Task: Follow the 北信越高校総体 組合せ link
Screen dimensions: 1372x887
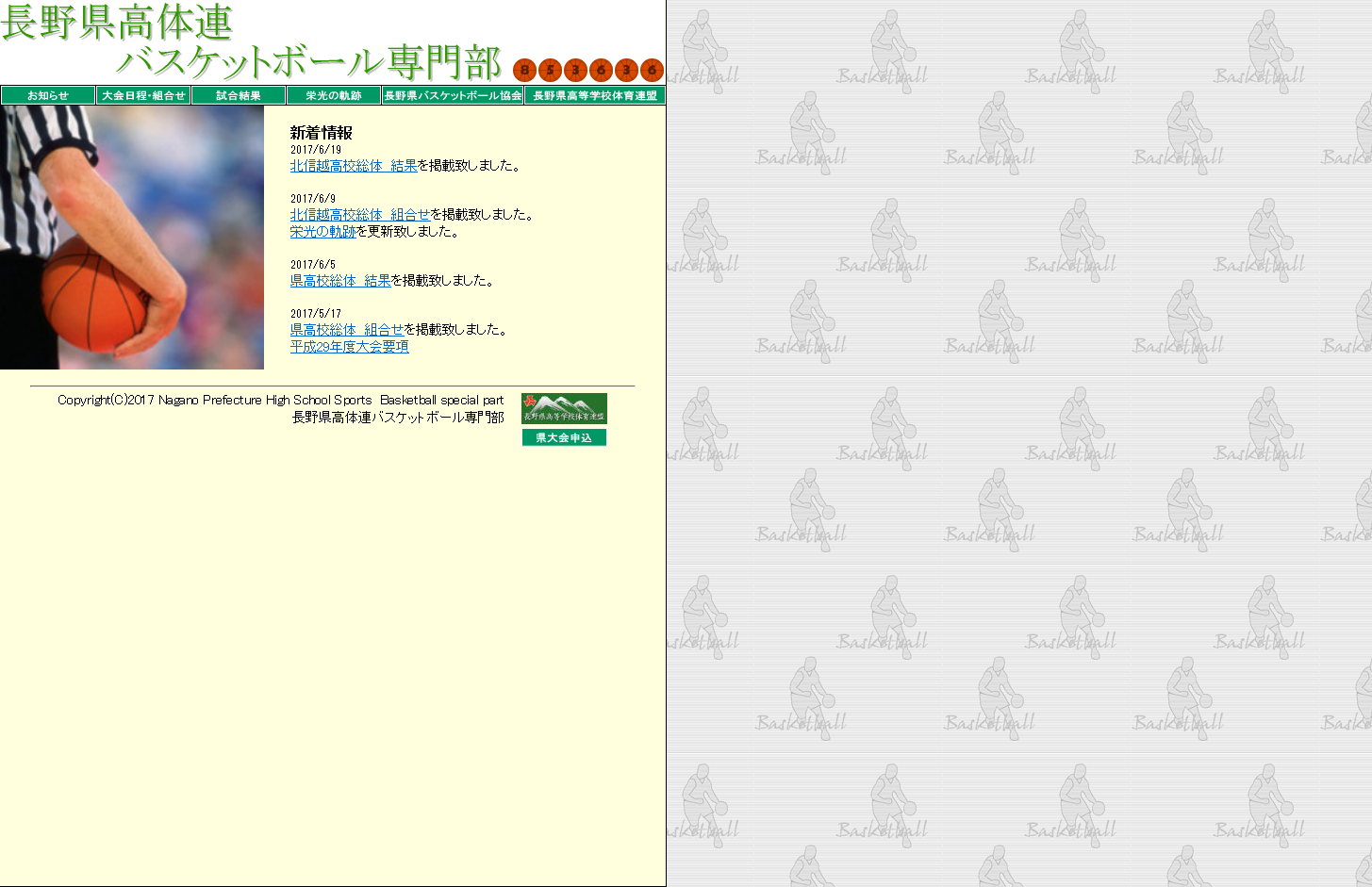Action: click(x=360, y=215)
